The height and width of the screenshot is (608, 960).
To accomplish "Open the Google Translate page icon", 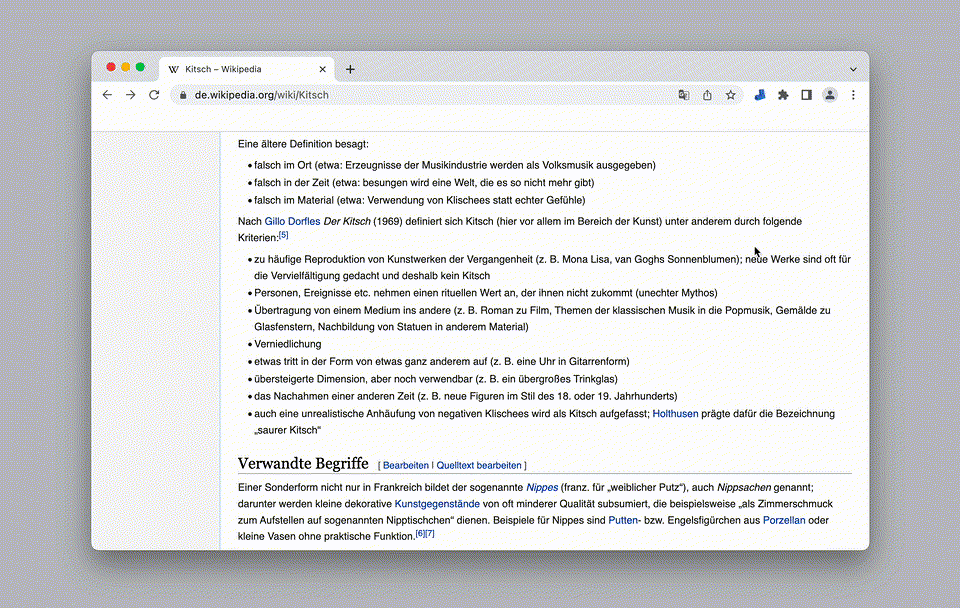I will (x=683, y=95).
